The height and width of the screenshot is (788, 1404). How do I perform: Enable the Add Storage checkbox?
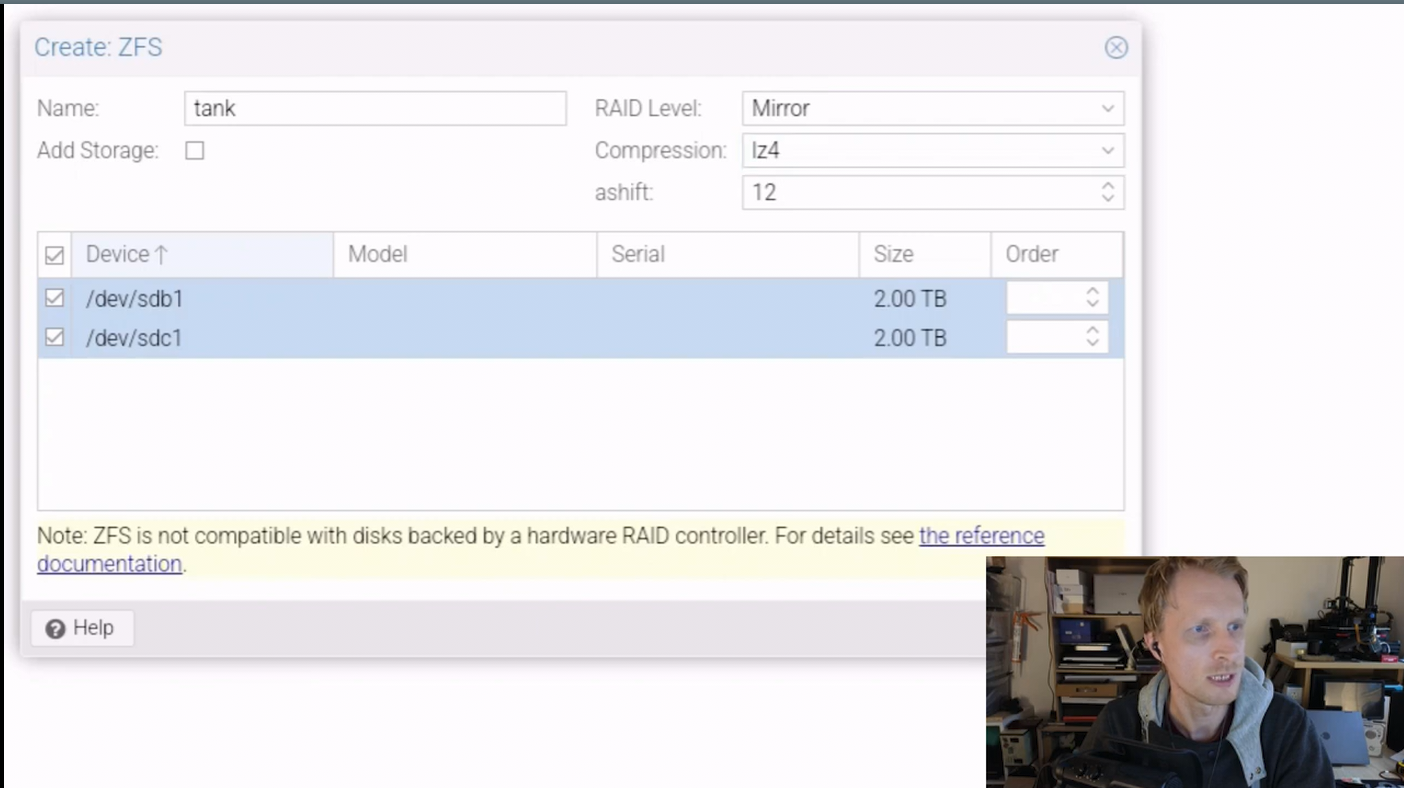click(x=195, y=151)
